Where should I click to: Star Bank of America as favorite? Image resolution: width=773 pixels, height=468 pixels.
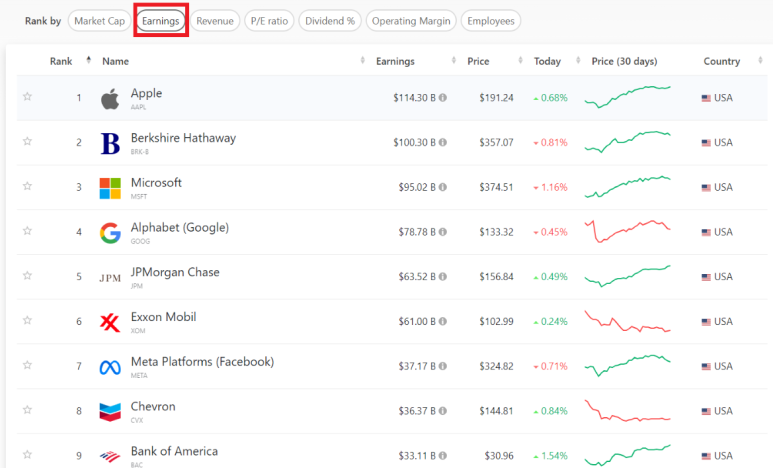coord(28,455)
